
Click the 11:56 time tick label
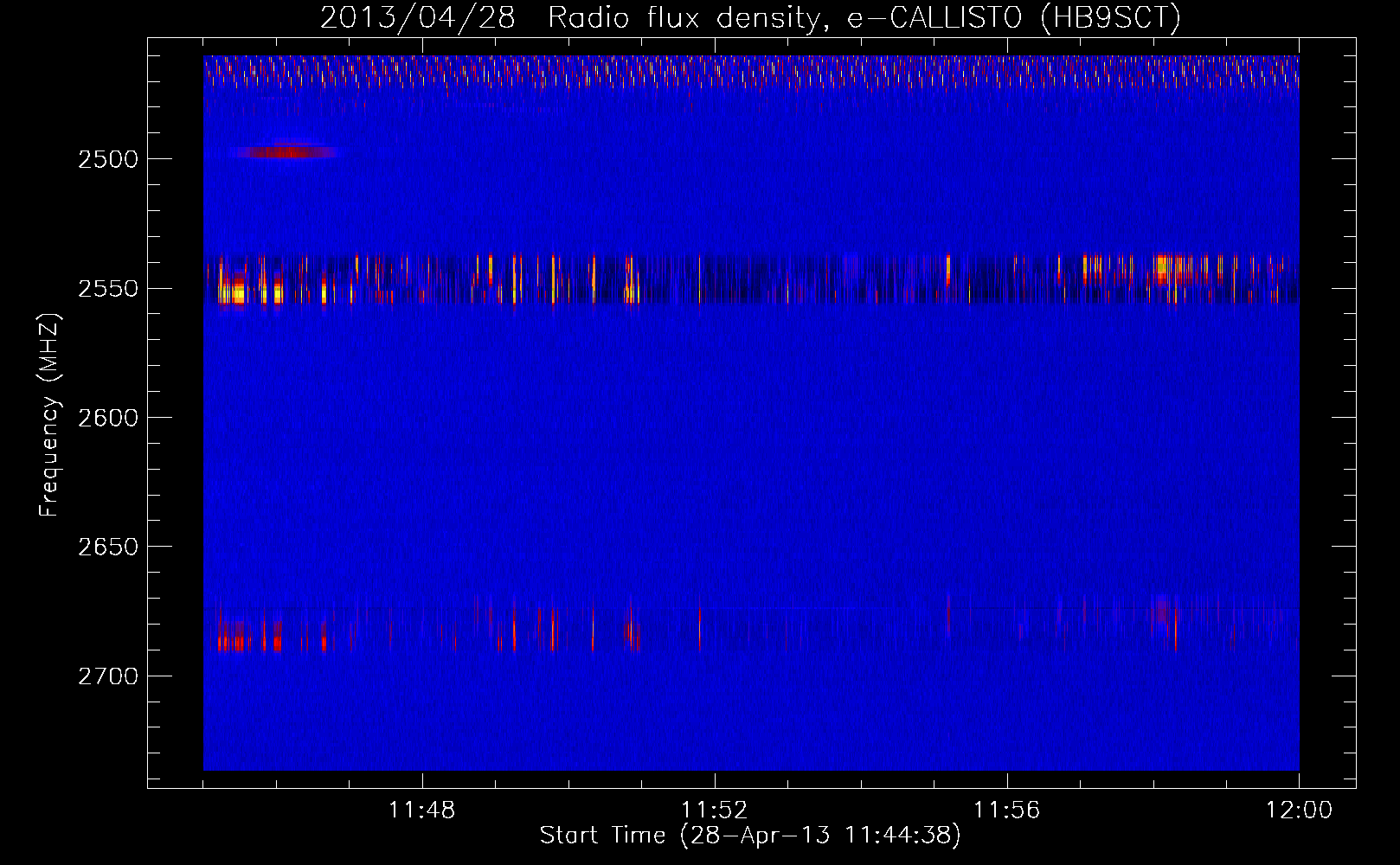click(1007, 811)
